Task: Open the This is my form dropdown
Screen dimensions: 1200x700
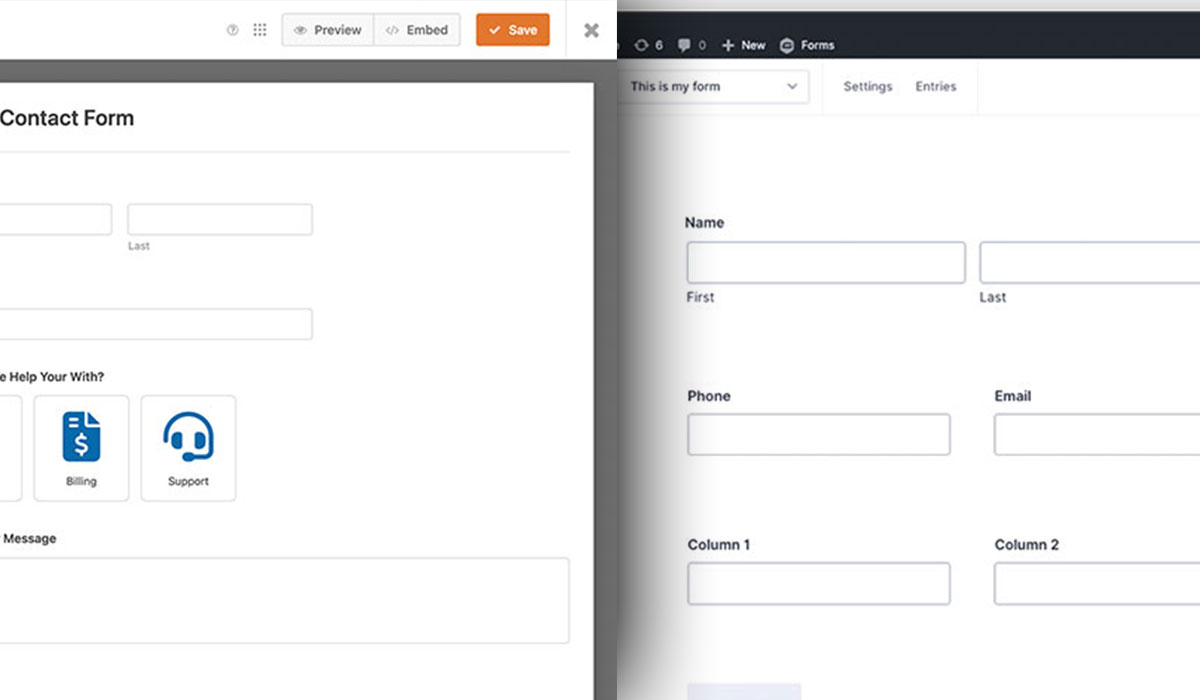Action: pos(715,86)
